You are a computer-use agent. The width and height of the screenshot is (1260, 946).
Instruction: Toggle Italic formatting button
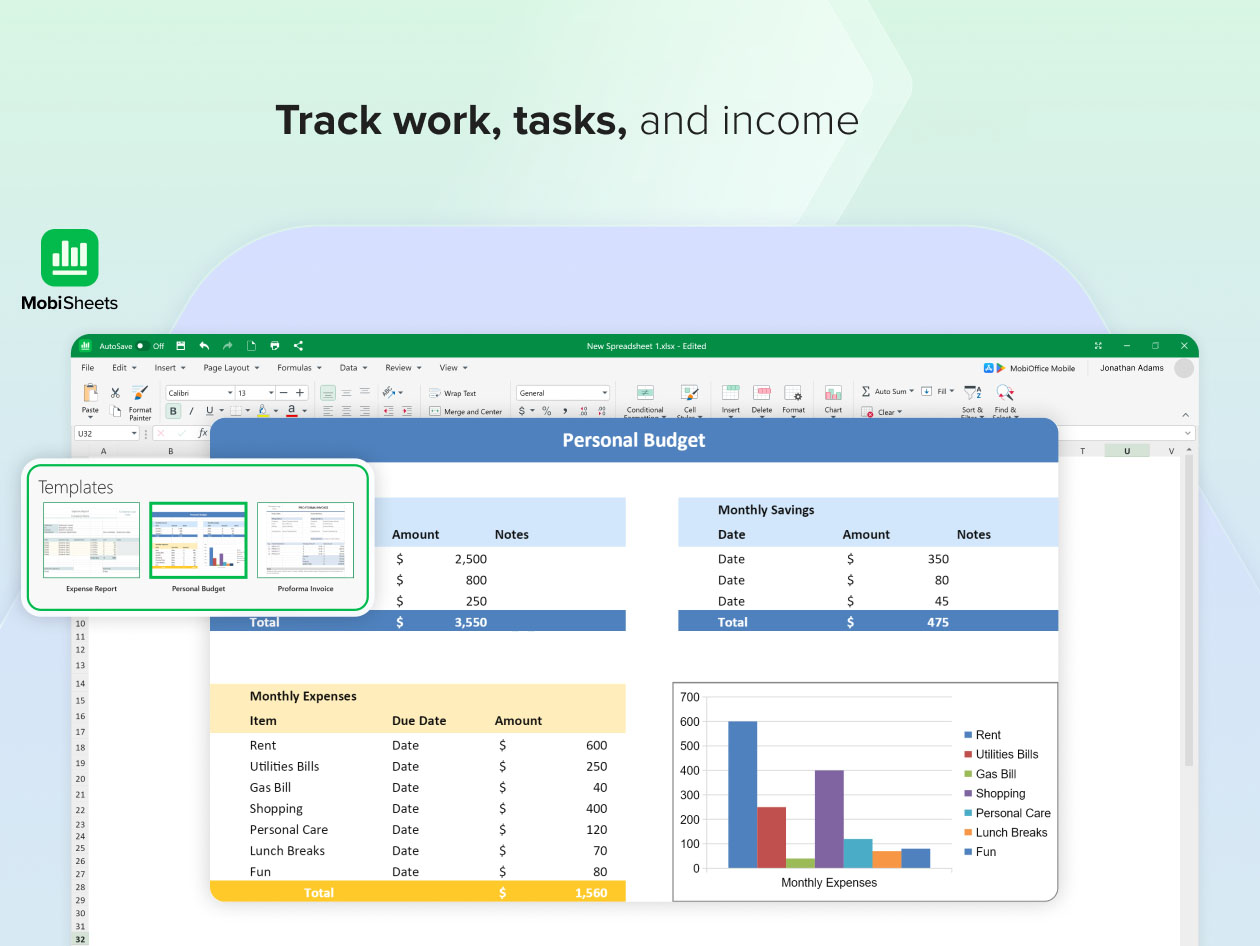pos(191,411)
